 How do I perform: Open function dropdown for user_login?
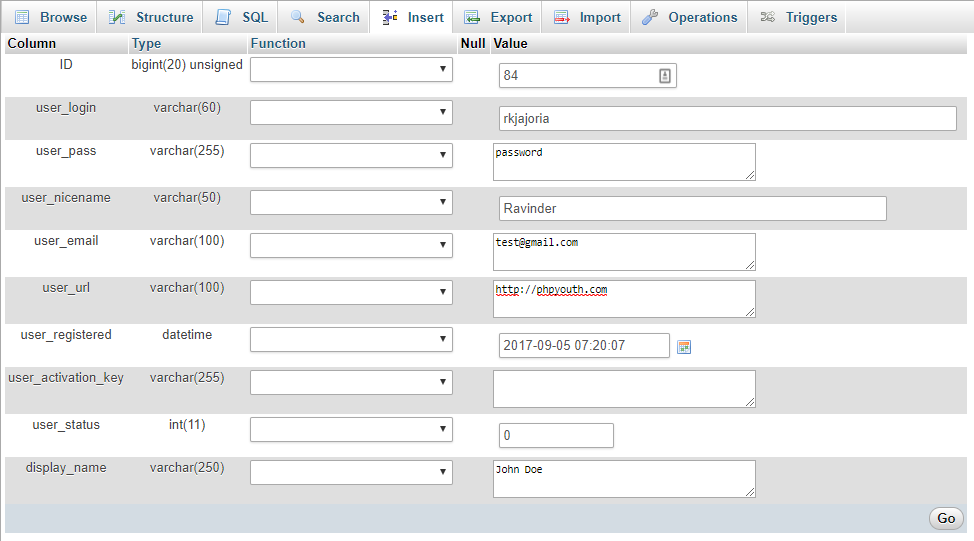coord(351,112)
